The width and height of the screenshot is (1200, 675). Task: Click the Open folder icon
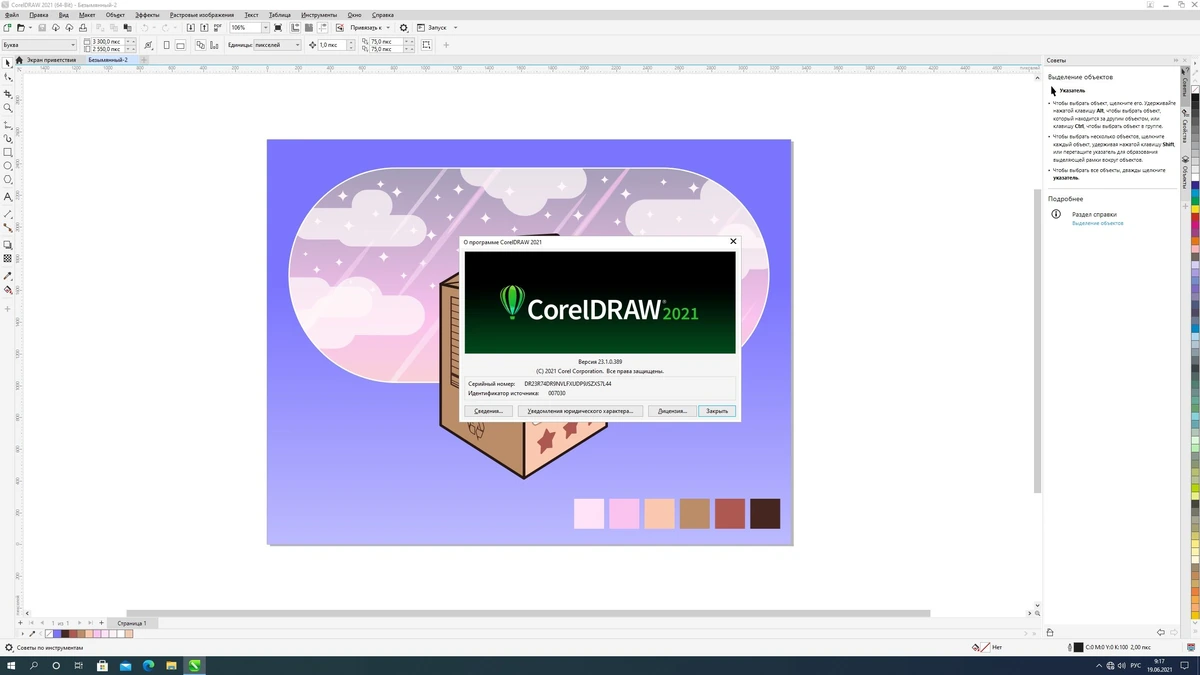[20, 27]
